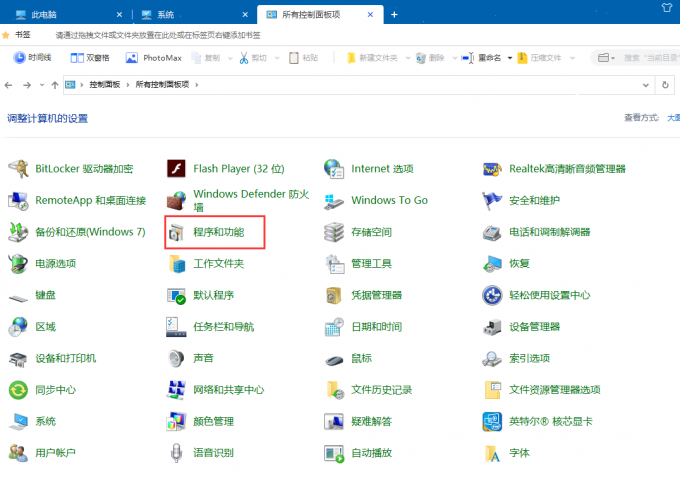This screenshot has height=493, width=680.
Task: Open 程序和功能 icon
Action: [x=176, y=232]
